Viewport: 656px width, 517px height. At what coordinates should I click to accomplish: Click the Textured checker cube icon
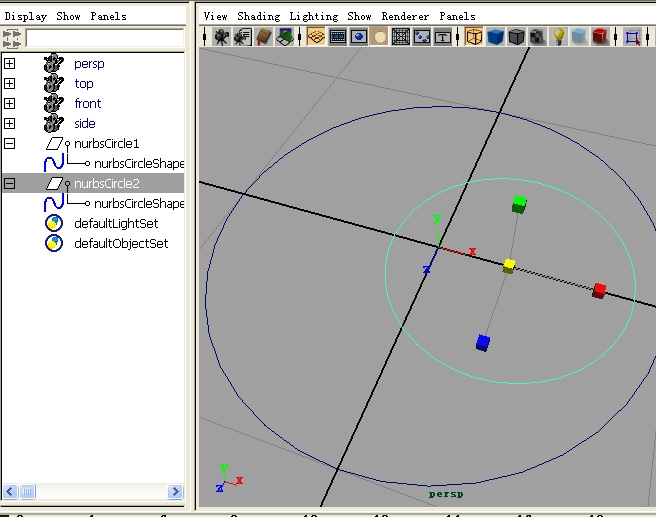click(537, 37)
